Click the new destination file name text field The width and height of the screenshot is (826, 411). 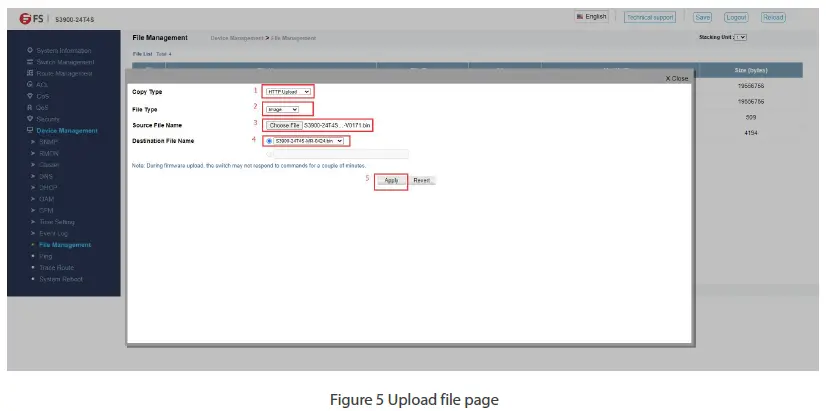[x=341, y=154]
